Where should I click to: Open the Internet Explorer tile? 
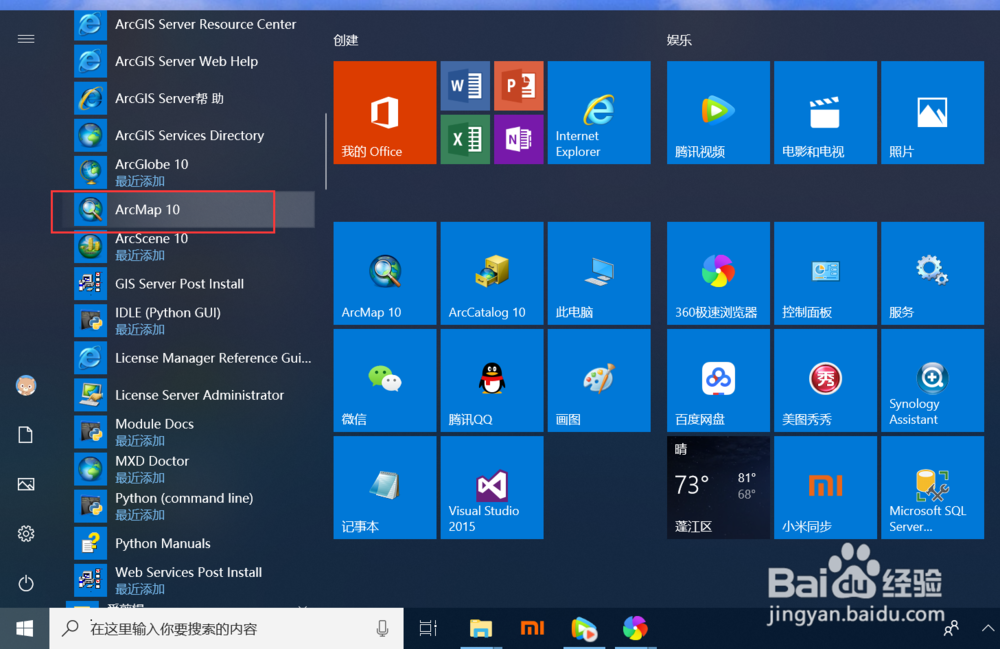point(599,113)
